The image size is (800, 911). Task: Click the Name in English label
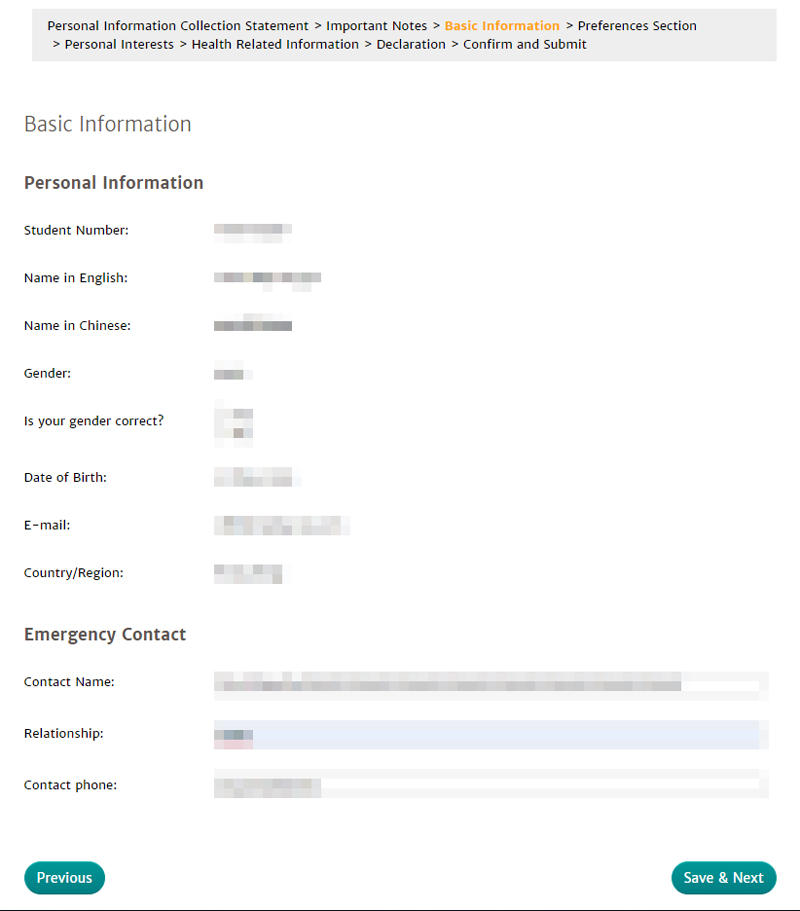(x=76, y=278)
